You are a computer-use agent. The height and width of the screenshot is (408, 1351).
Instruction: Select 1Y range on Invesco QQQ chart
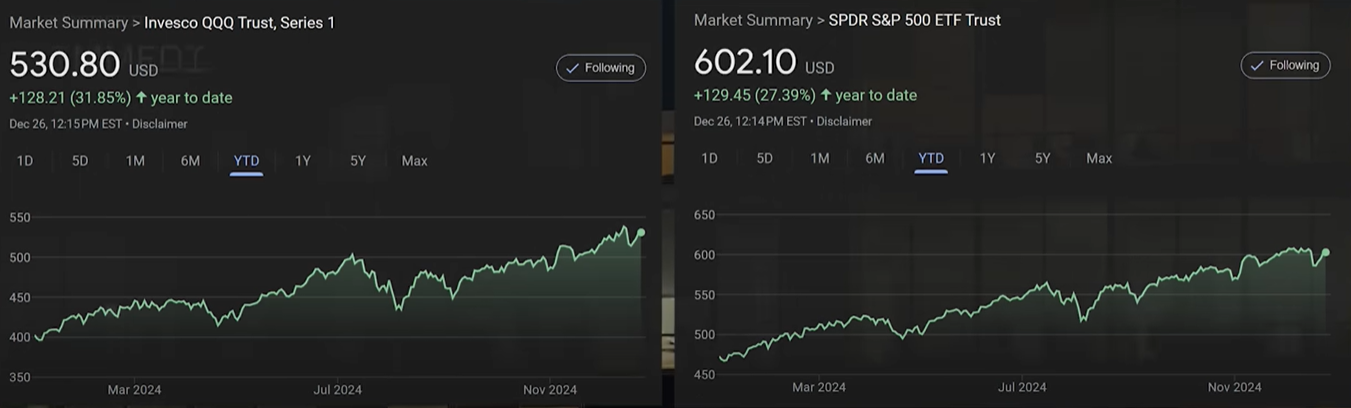303,161
